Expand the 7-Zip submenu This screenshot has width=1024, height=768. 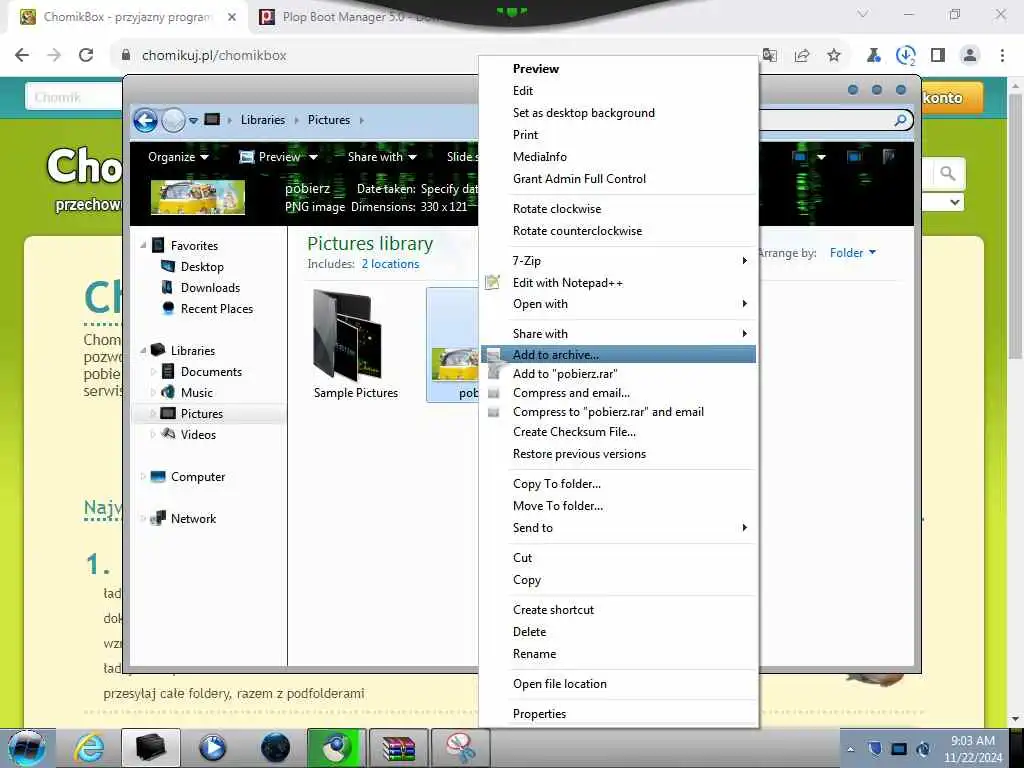click(x=618, y=261)
